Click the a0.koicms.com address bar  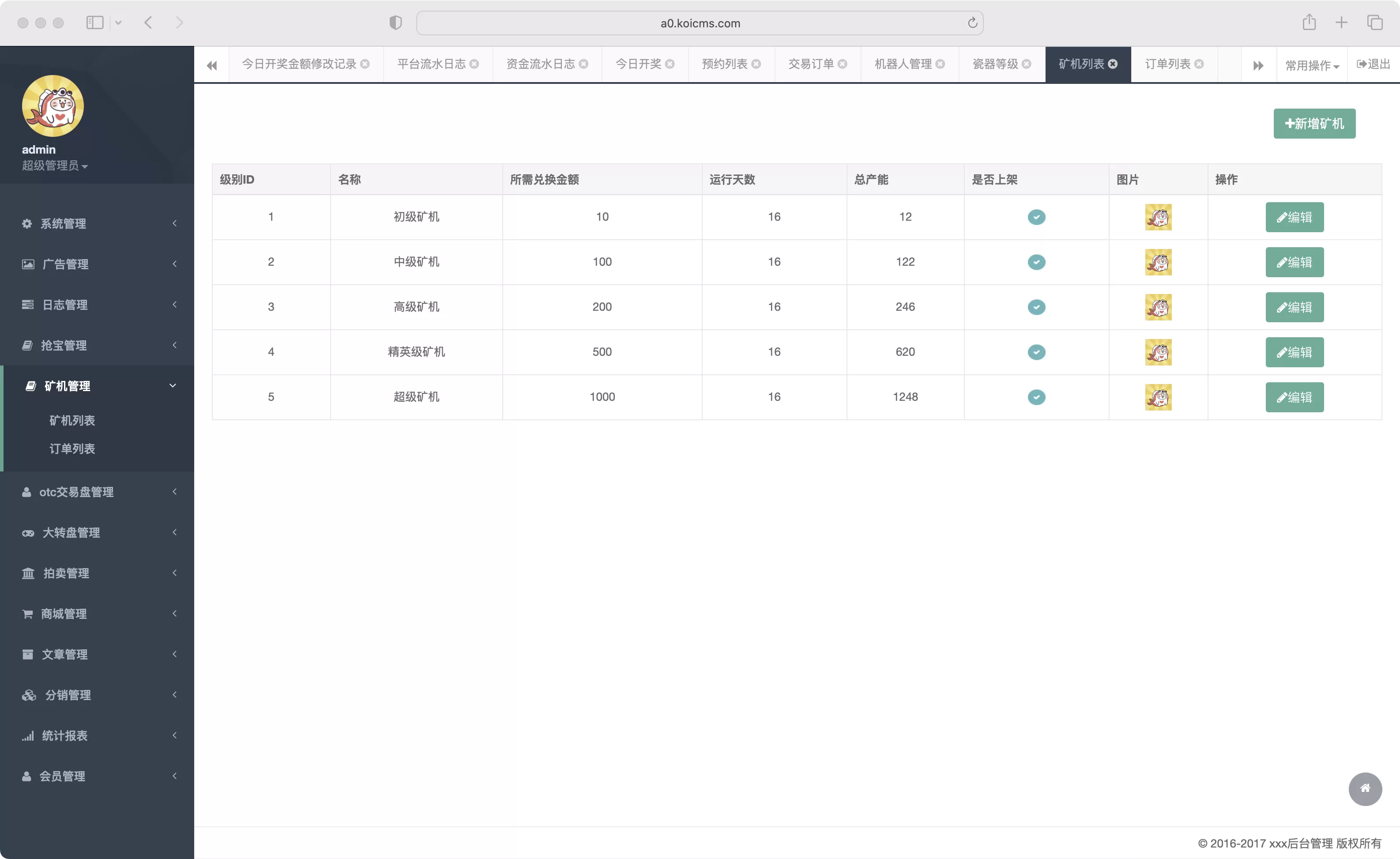(700, 23)
